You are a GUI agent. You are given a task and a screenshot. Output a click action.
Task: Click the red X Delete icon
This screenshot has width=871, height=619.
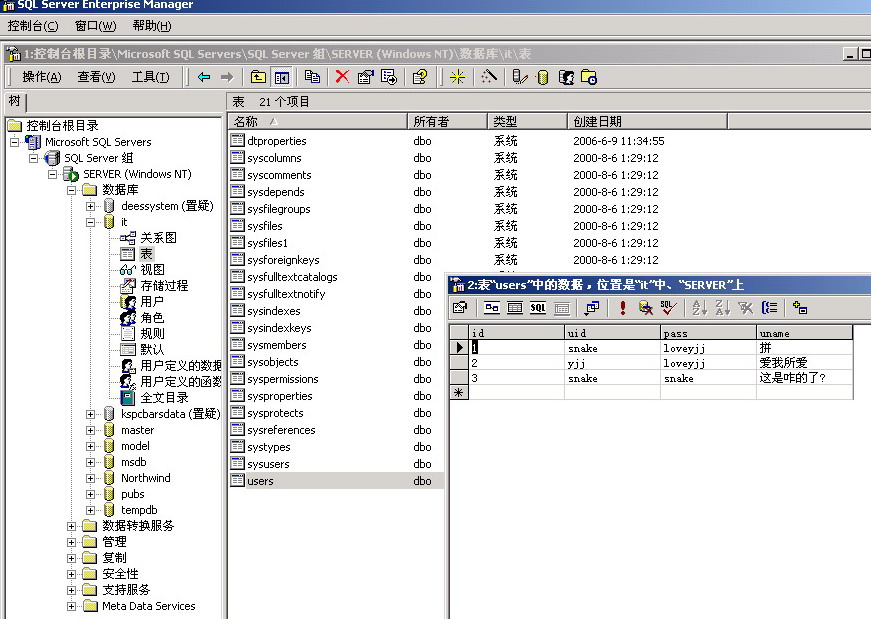(x=342, y=77)
